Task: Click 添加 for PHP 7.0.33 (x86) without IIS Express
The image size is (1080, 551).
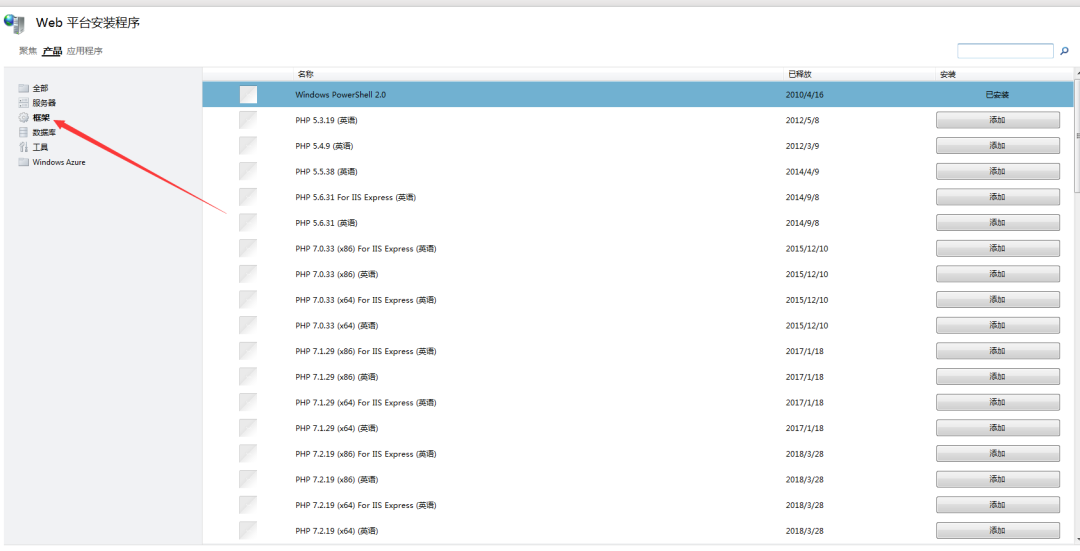Action: point(997,273)
